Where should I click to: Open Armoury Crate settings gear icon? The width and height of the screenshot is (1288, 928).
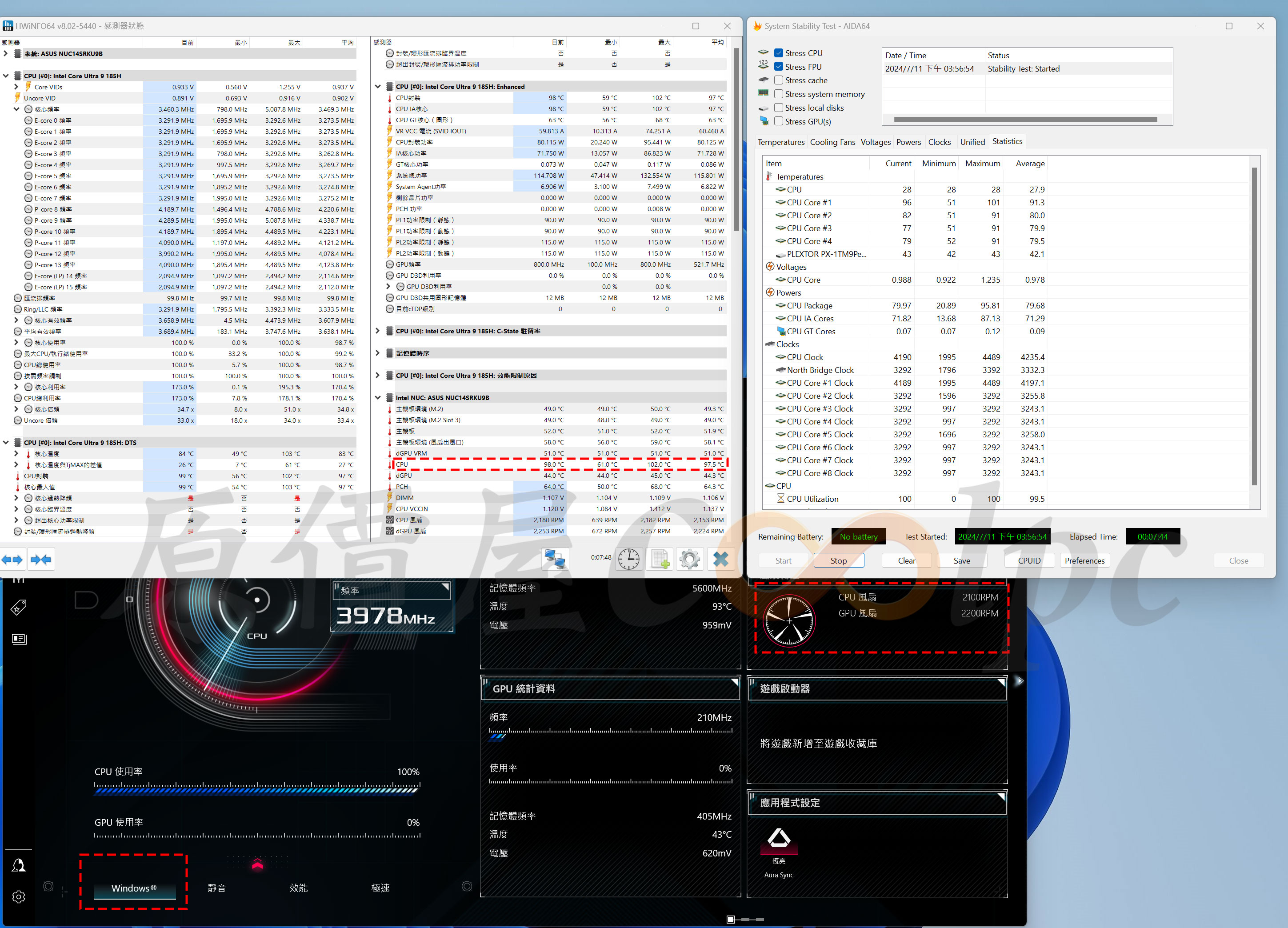click(x=19, y=897)
